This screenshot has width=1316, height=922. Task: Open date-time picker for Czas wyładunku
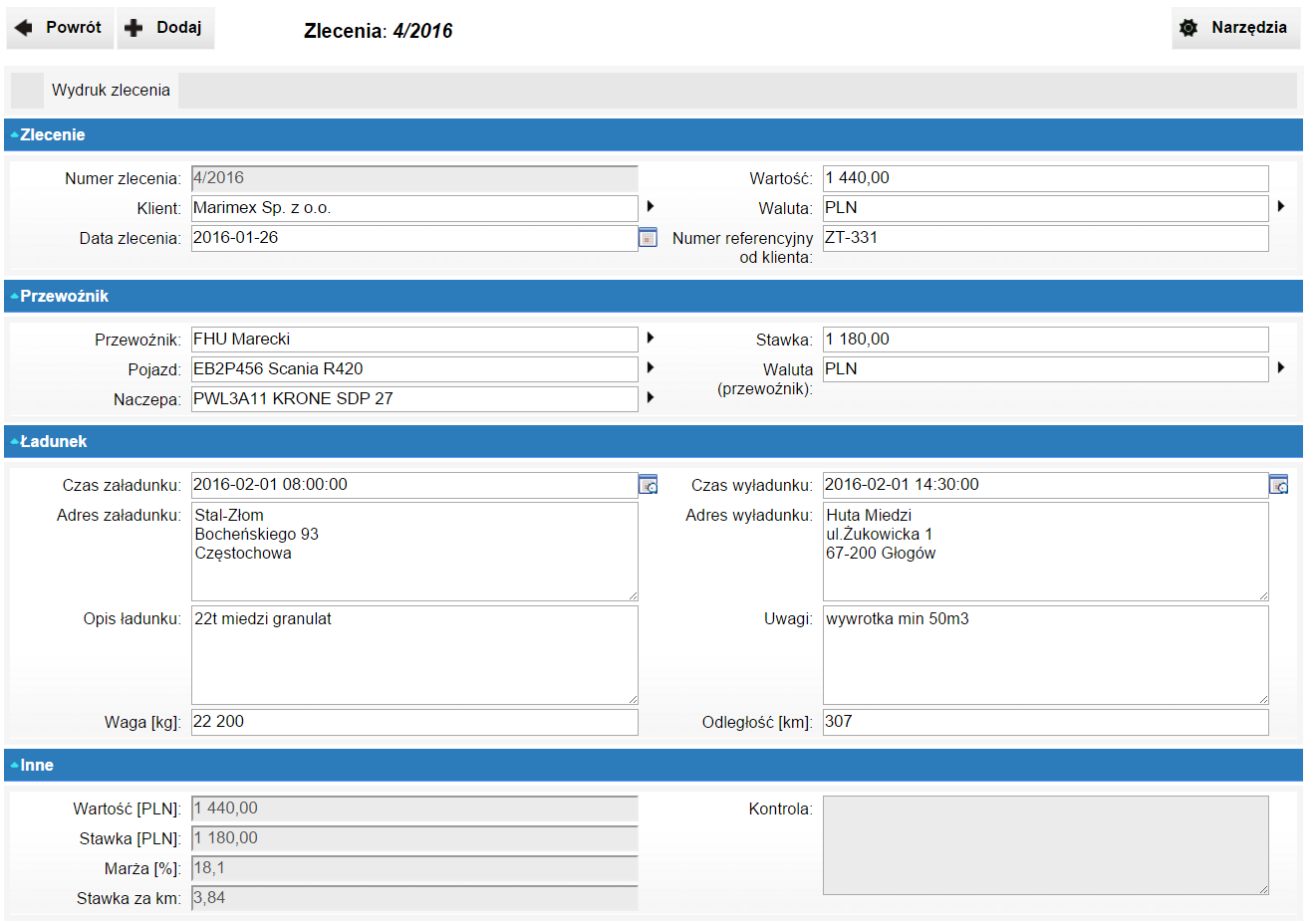[1278, 485]
